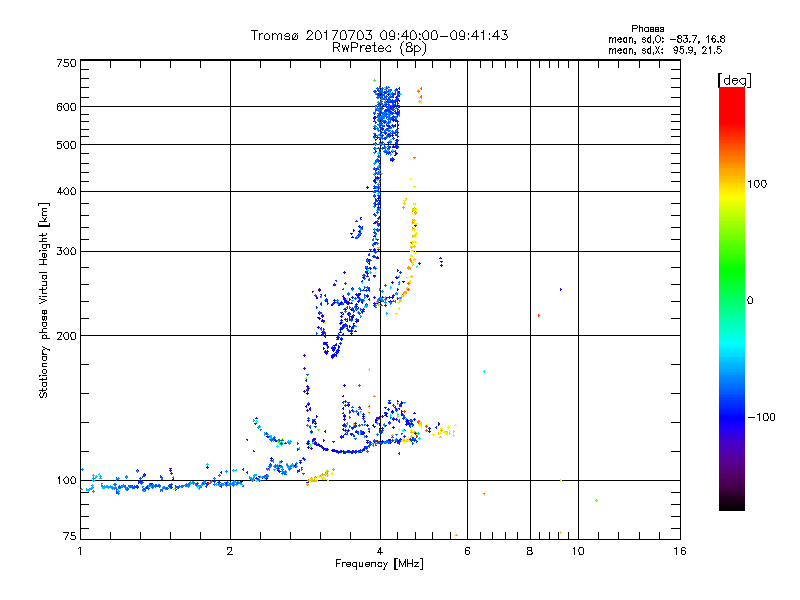Click the y-axis label '600'
This screenshot has height=600, width=800.
click(66, 107)
